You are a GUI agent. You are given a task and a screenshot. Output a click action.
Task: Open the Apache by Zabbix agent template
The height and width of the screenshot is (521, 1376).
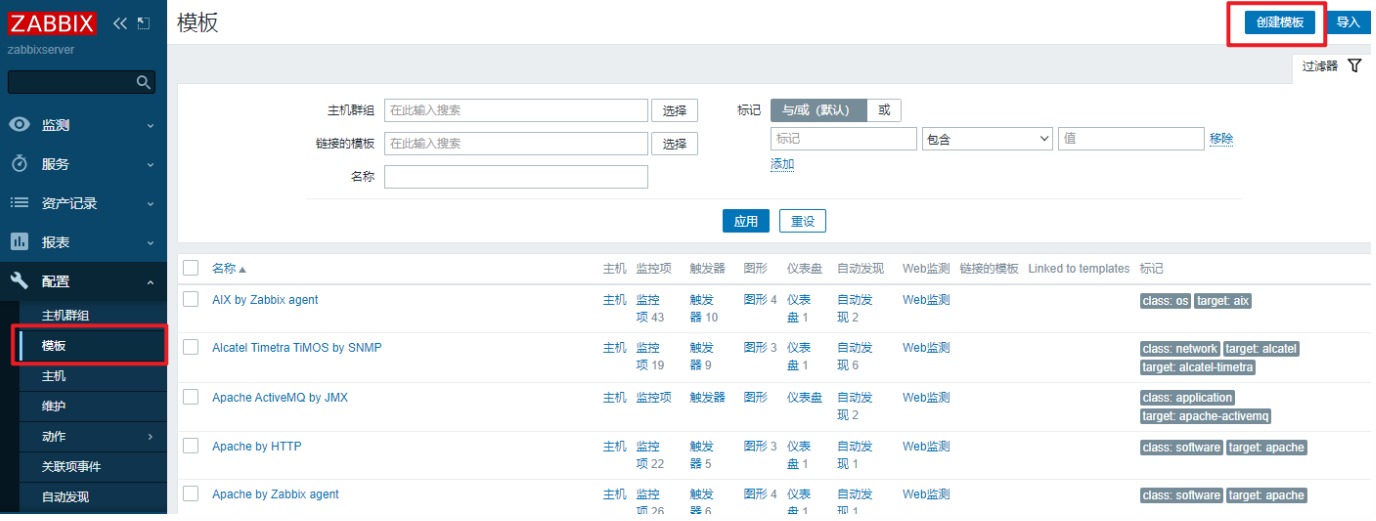click(x=275, y=494)
